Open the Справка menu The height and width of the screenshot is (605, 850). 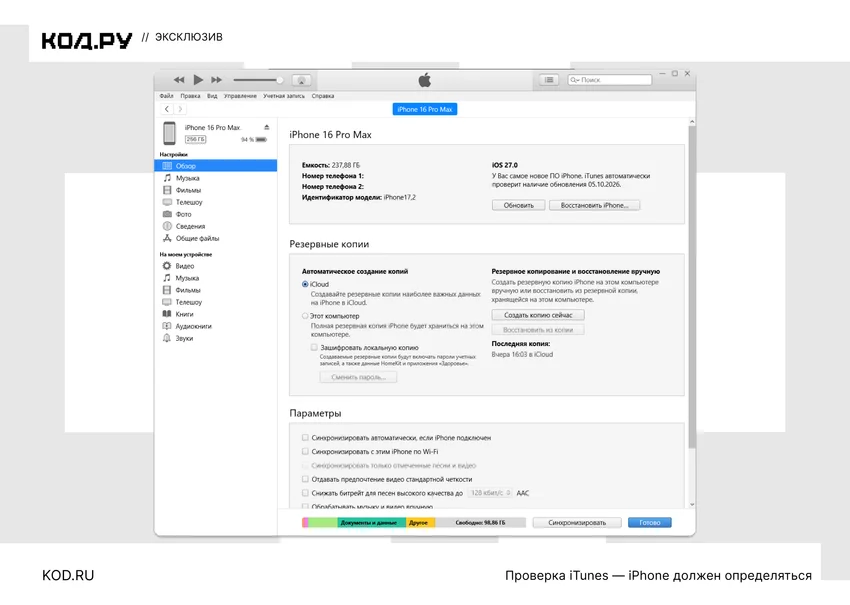pyautogui.click(x=323, y=96)
